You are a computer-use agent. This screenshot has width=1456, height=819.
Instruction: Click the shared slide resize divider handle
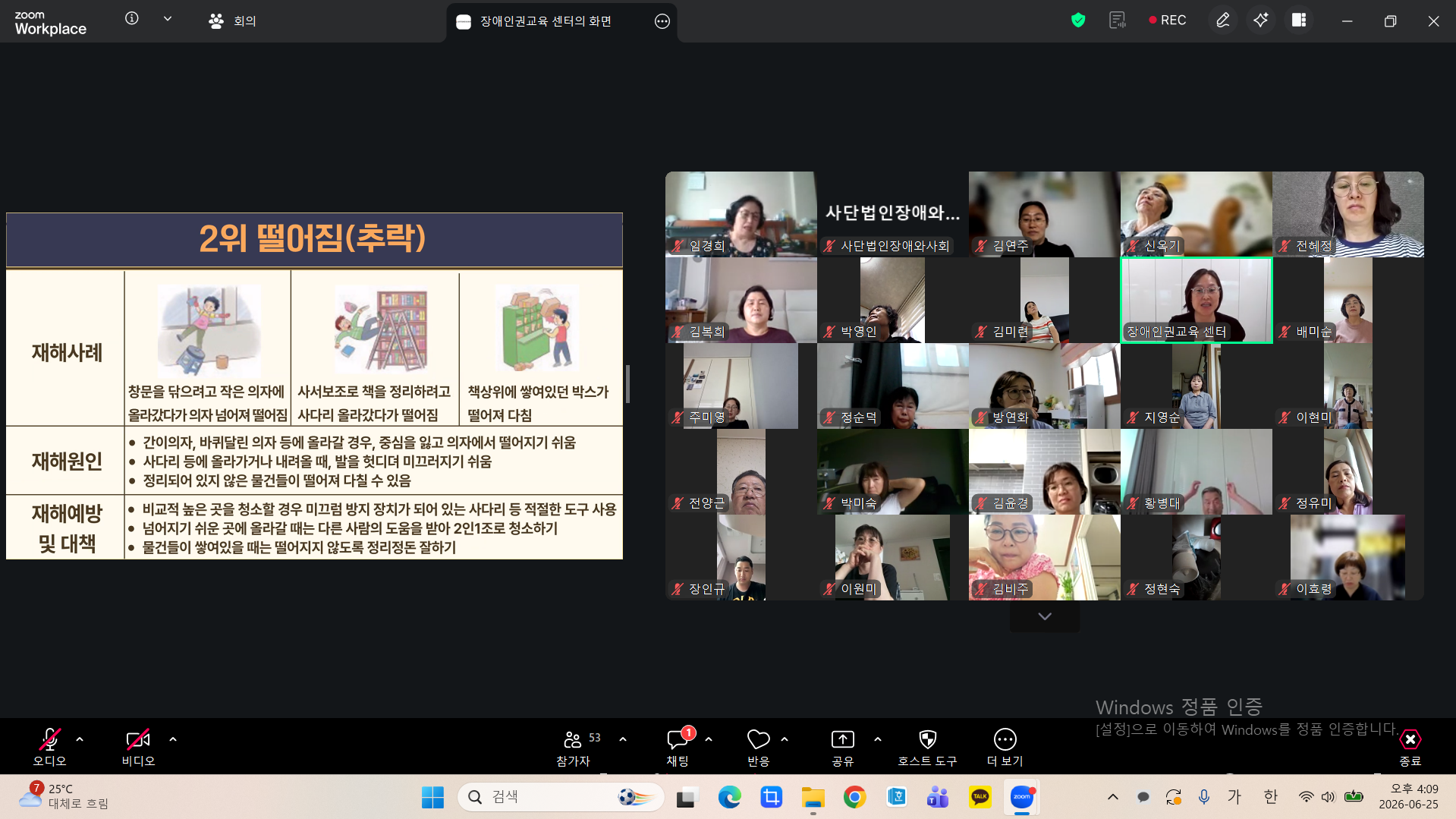[627, 384]
